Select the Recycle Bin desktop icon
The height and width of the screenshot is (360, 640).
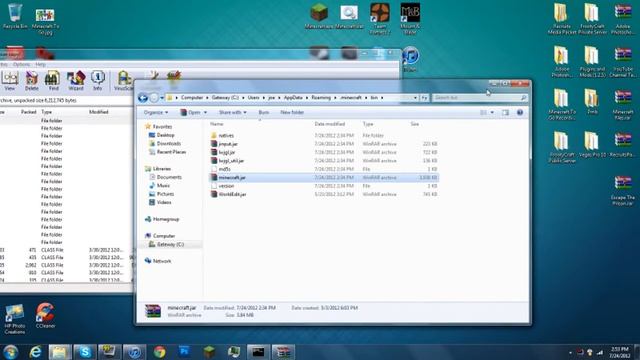(x=15, y=16)
